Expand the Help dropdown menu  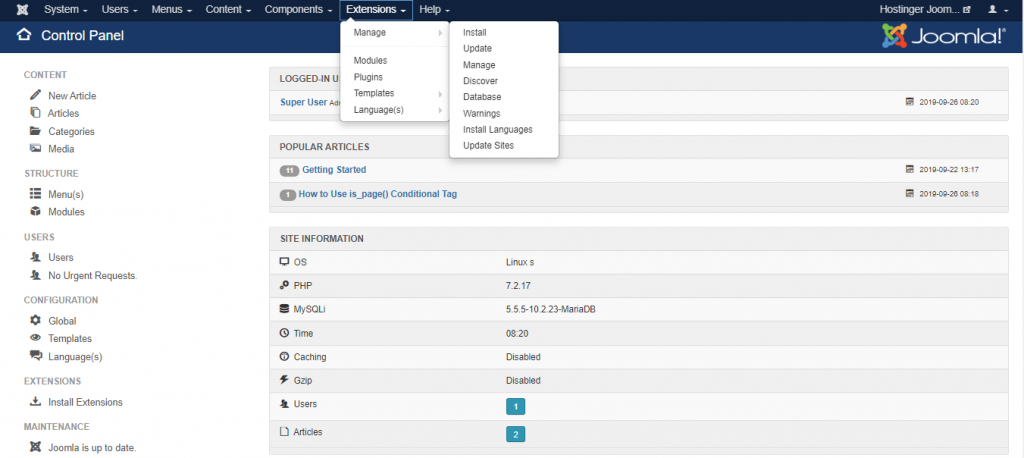click(434, 9)
